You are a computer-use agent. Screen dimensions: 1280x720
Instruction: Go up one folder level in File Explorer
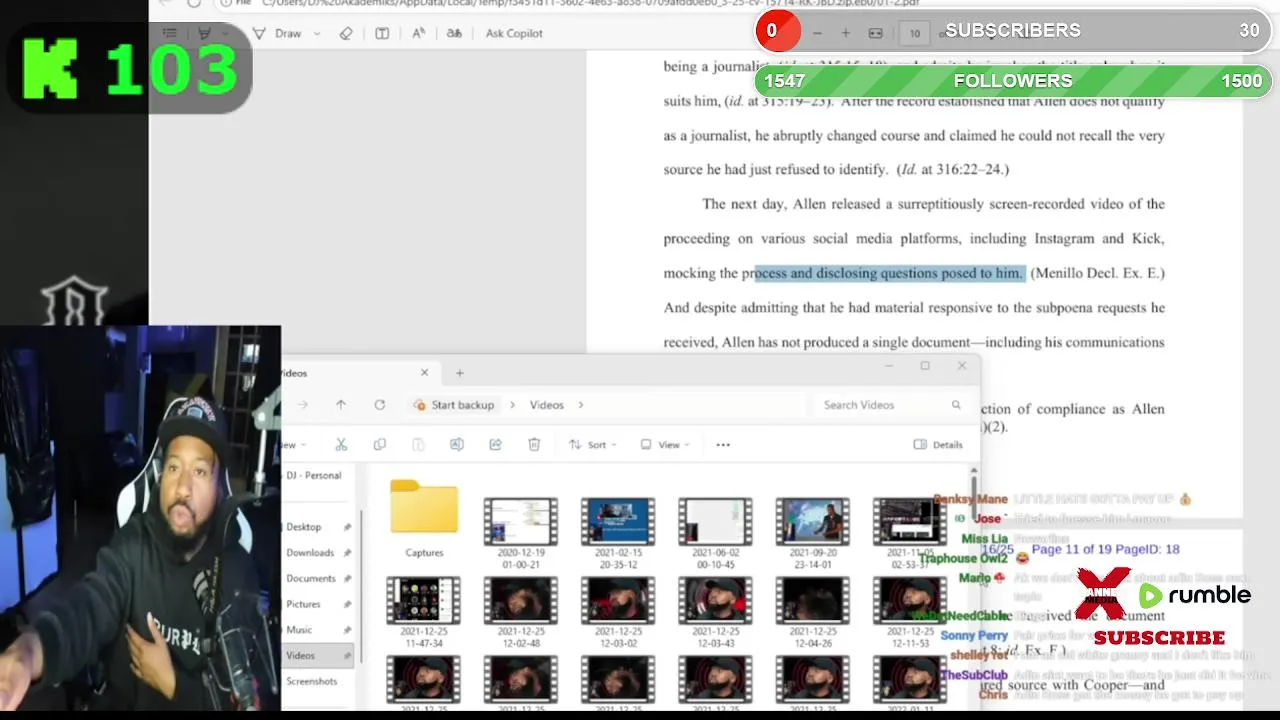click(x=341, y=405)
